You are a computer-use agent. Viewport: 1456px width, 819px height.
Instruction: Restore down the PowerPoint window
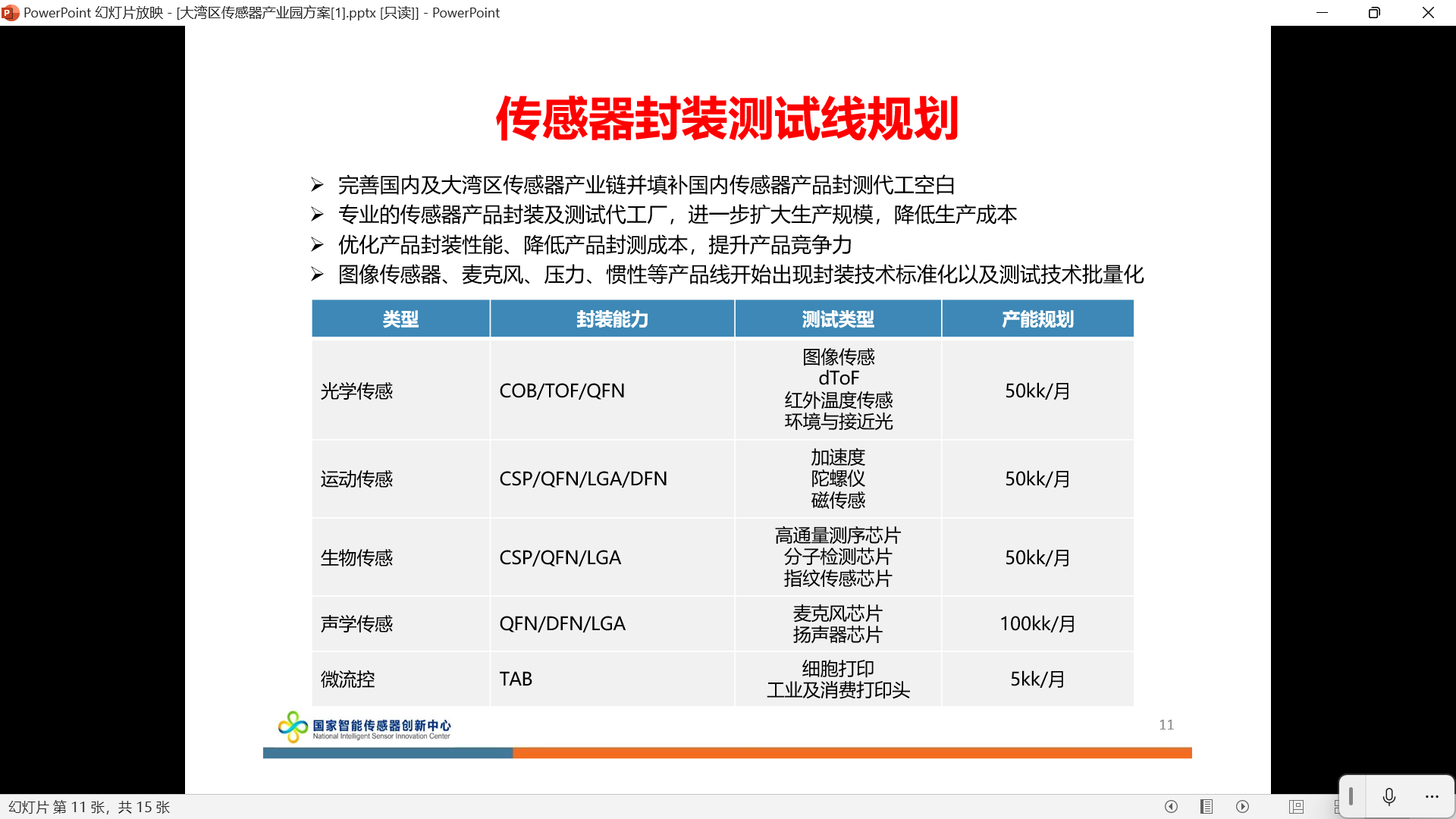point(1374,13)
